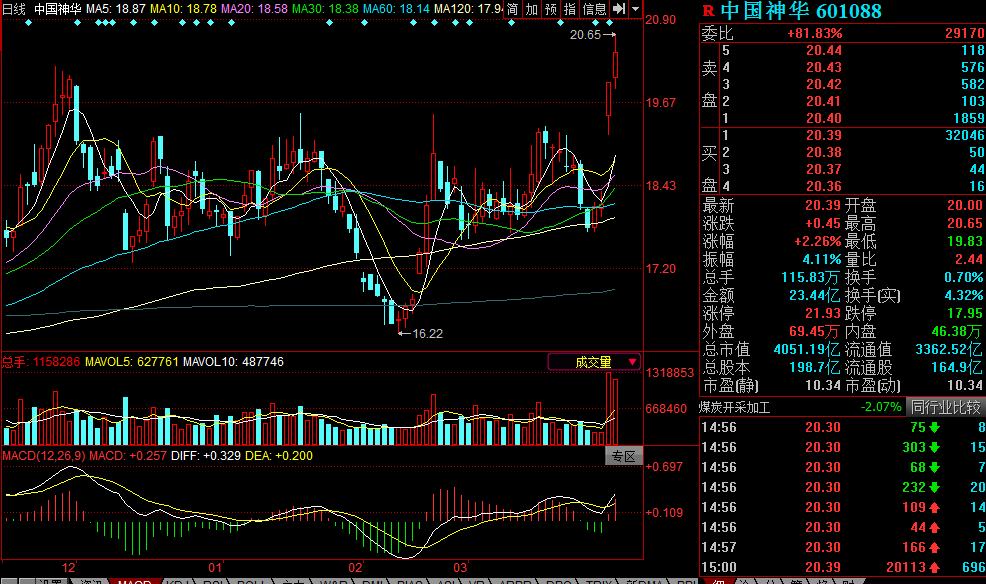Viewport: 986px width, 584px height.
Task: Click the red R icon beside 中国神华
Action: click(709, 11)
